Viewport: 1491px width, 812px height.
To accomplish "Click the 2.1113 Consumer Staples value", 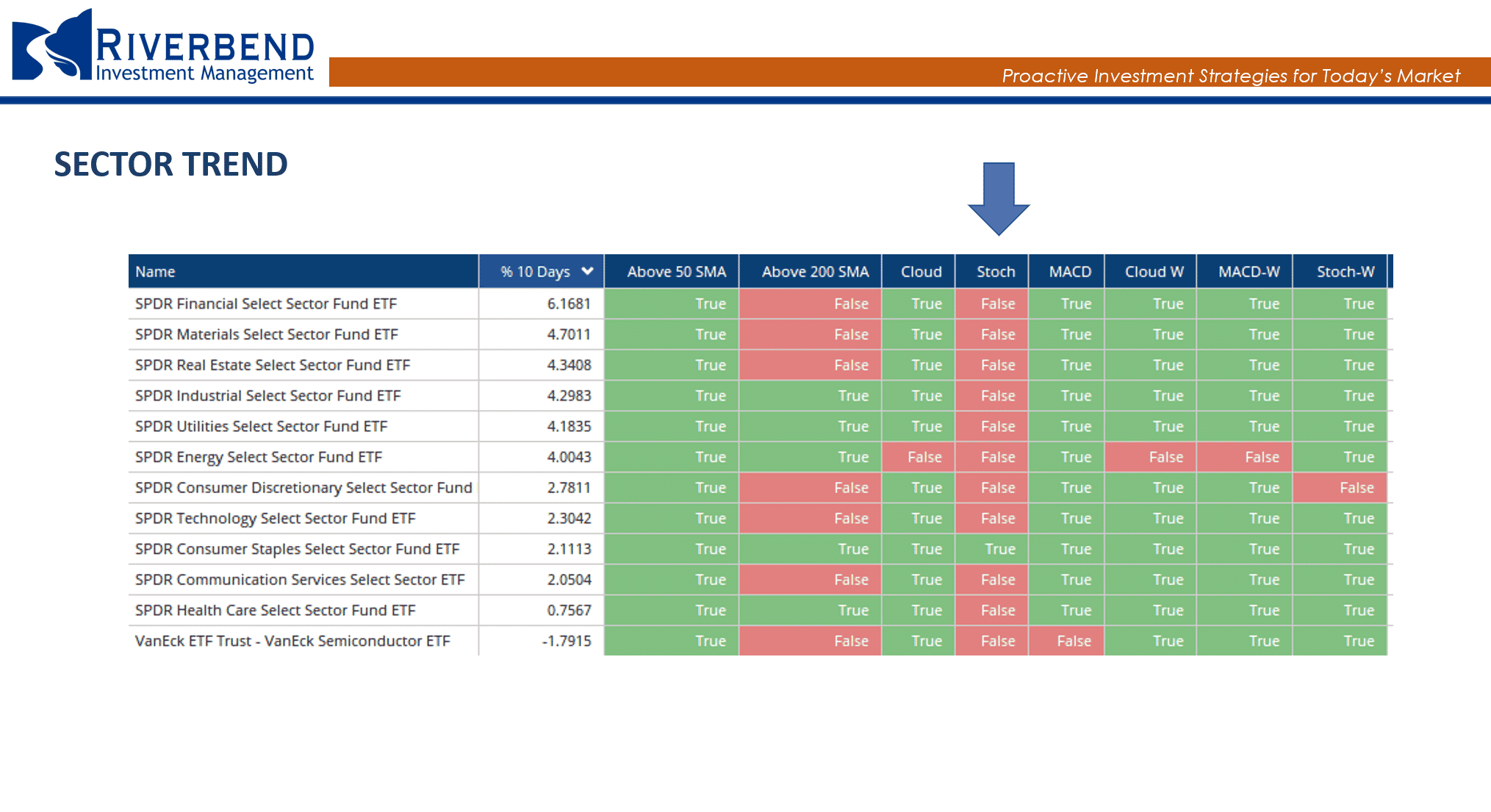I will (569, 549).
